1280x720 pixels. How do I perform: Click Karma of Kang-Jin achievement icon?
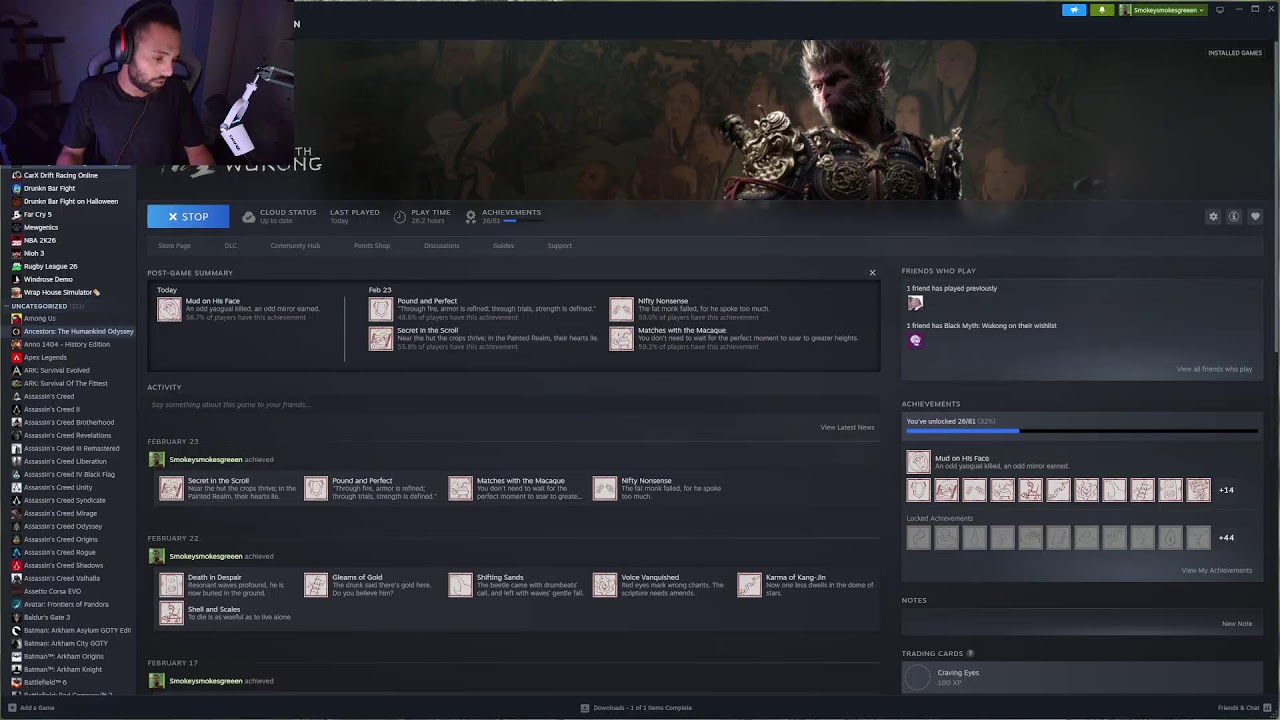pos(749,584)
